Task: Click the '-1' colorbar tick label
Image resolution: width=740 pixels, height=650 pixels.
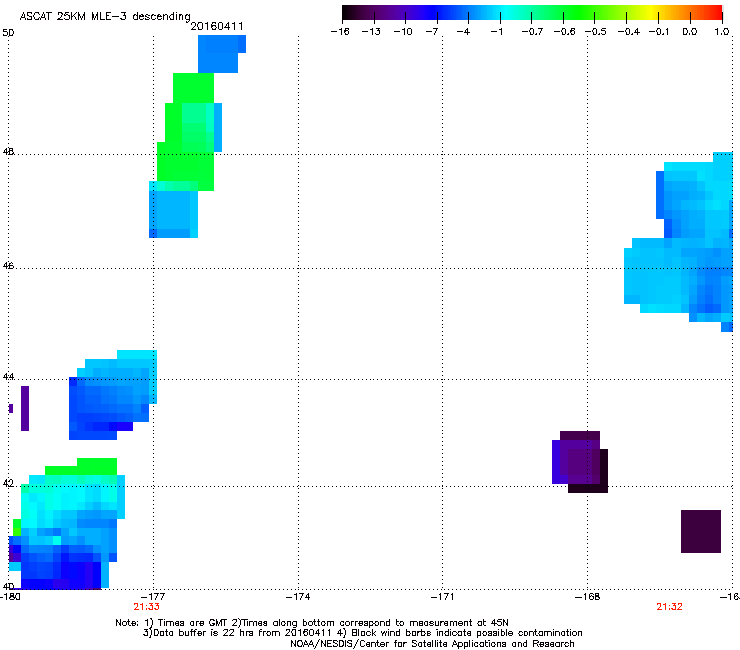Action: [496, 32]
